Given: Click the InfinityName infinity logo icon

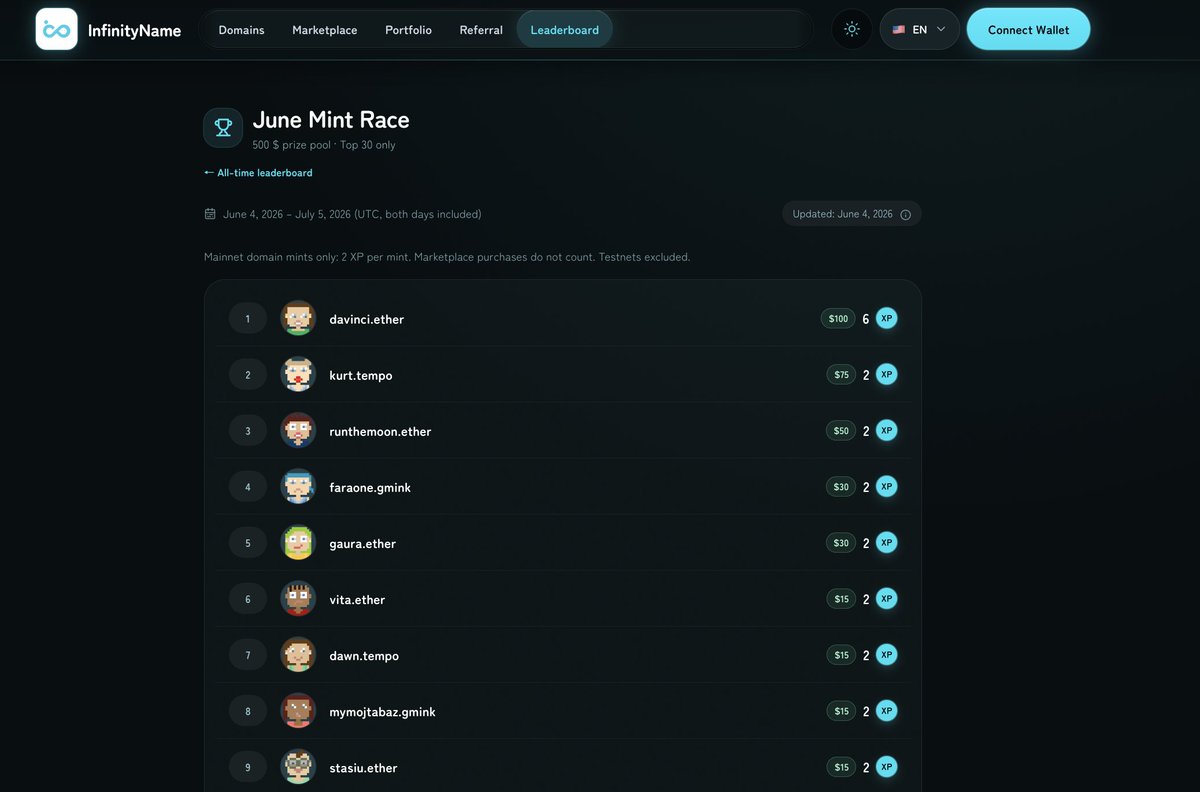Looking at the screenshot, I should (56, 29).
